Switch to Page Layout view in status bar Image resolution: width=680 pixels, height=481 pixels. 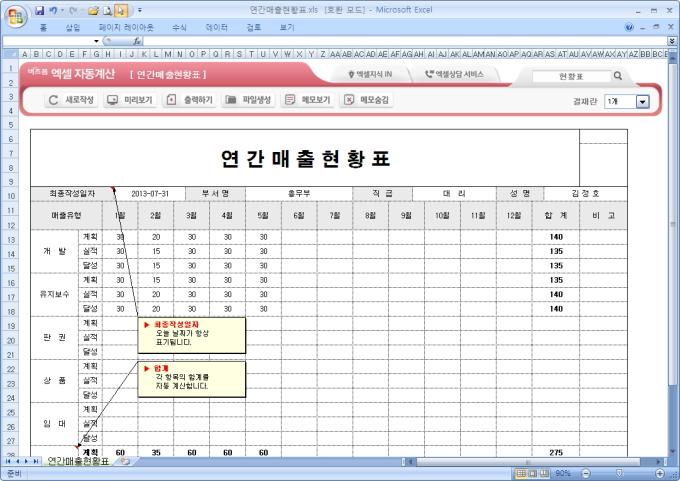[533, 473]
